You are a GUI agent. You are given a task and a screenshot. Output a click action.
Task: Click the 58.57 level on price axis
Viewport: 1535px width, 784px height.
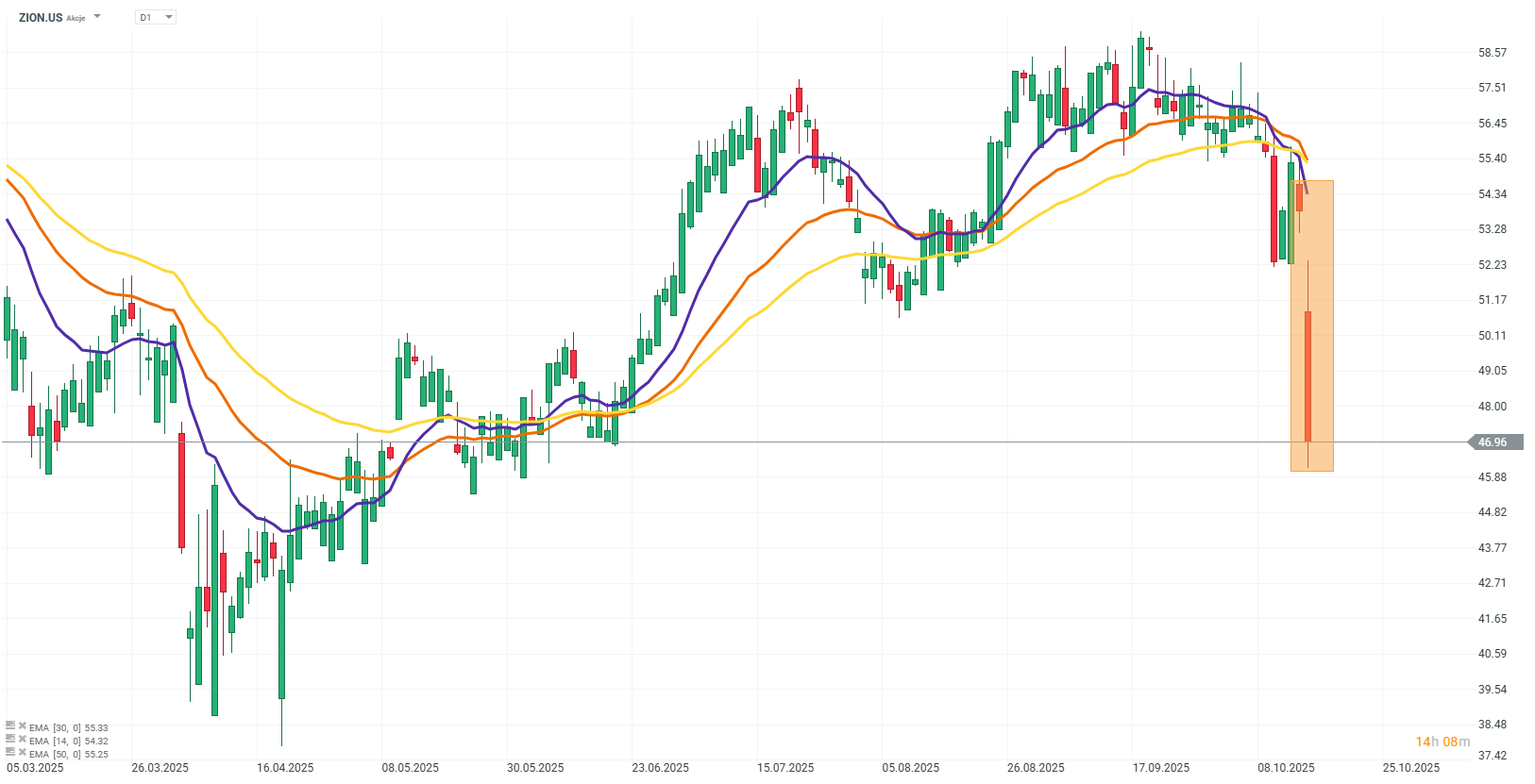click(x=1493, y=53)
